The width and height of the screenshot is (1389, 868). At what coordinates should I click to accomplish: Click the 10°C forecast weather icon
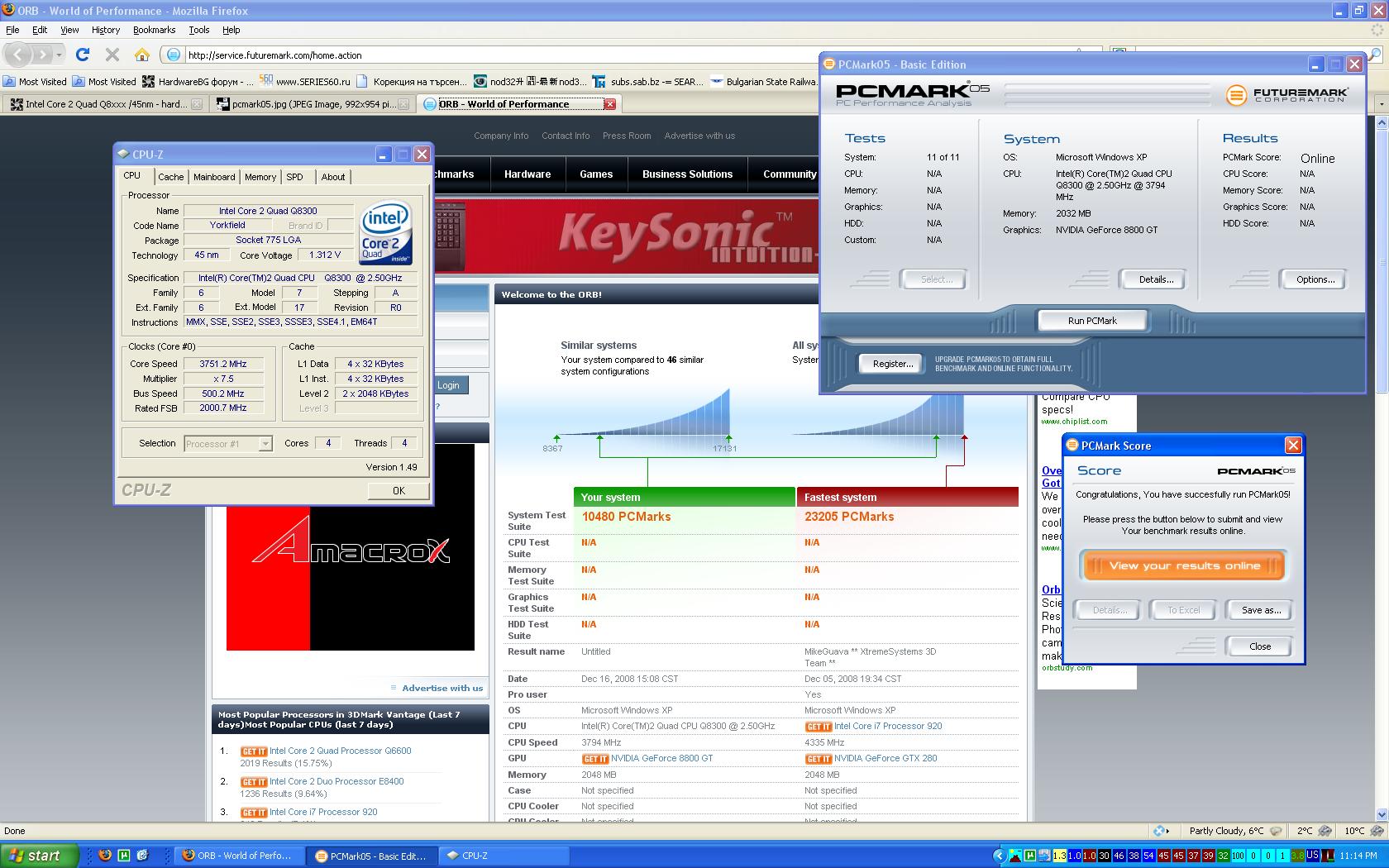coord(1376,831)
